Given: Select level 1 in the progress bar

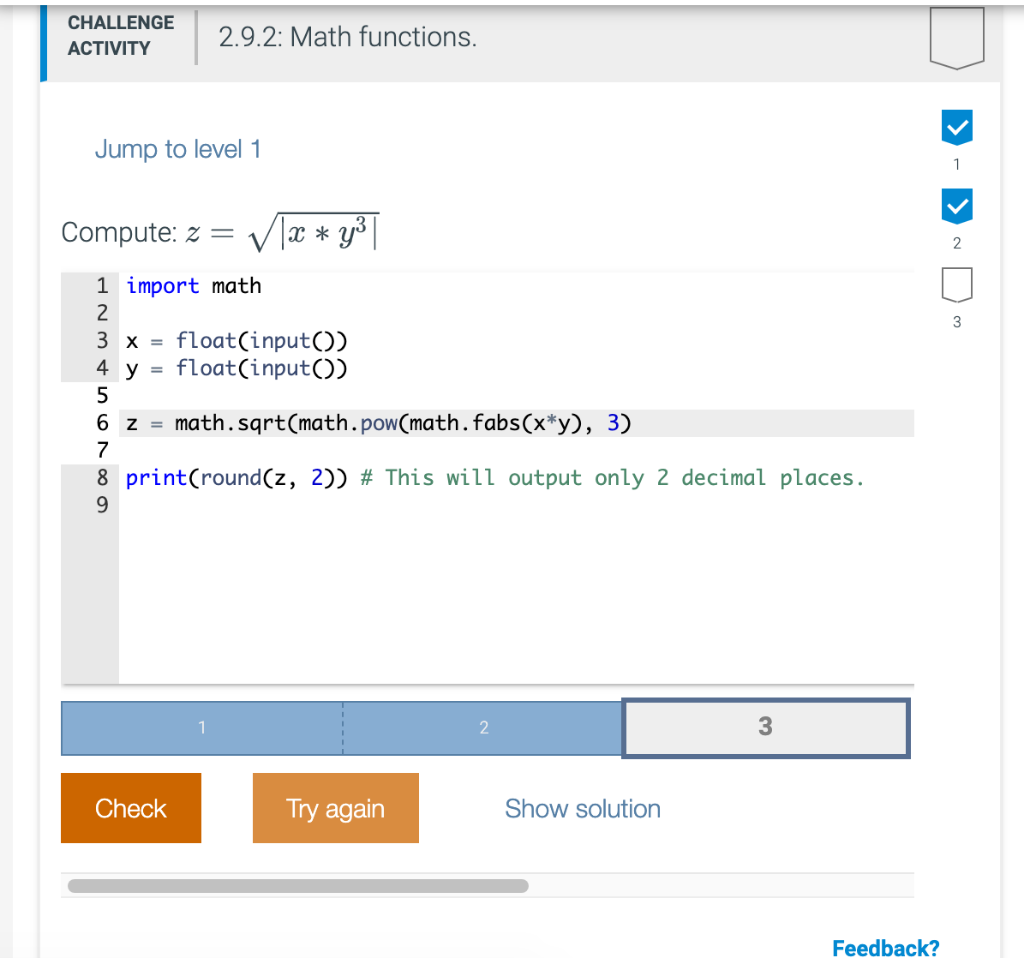Looking at the screenshot, I should click(x=202, y=727).
